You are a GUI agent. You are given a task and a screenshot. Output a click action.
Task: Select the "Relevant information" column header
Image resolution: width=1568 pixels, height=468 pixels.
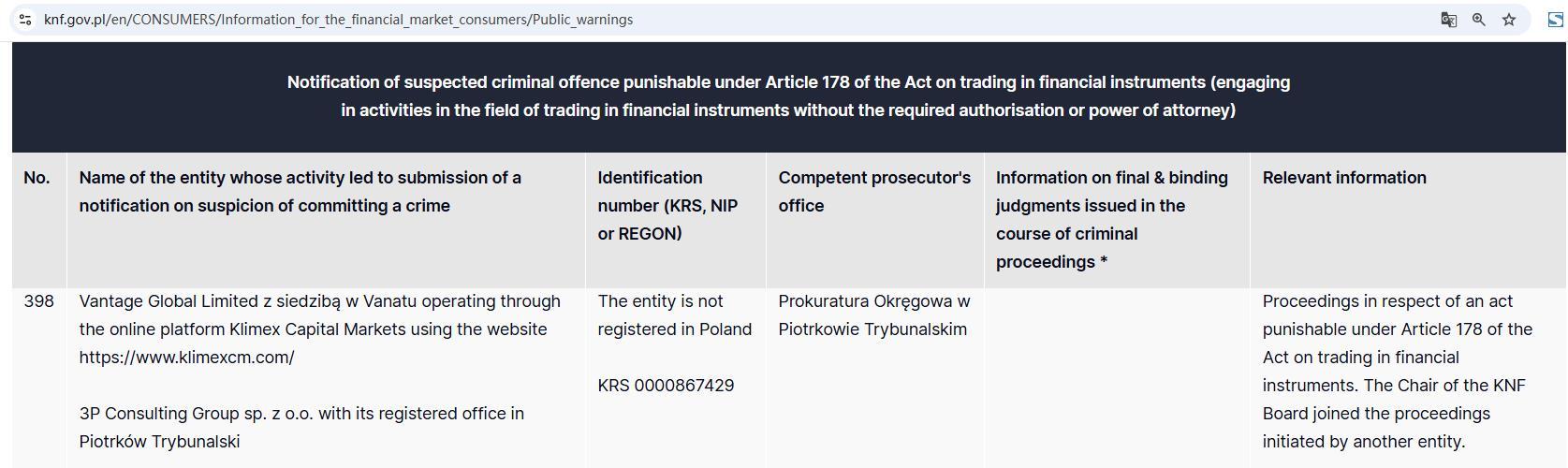point(1344,178)
